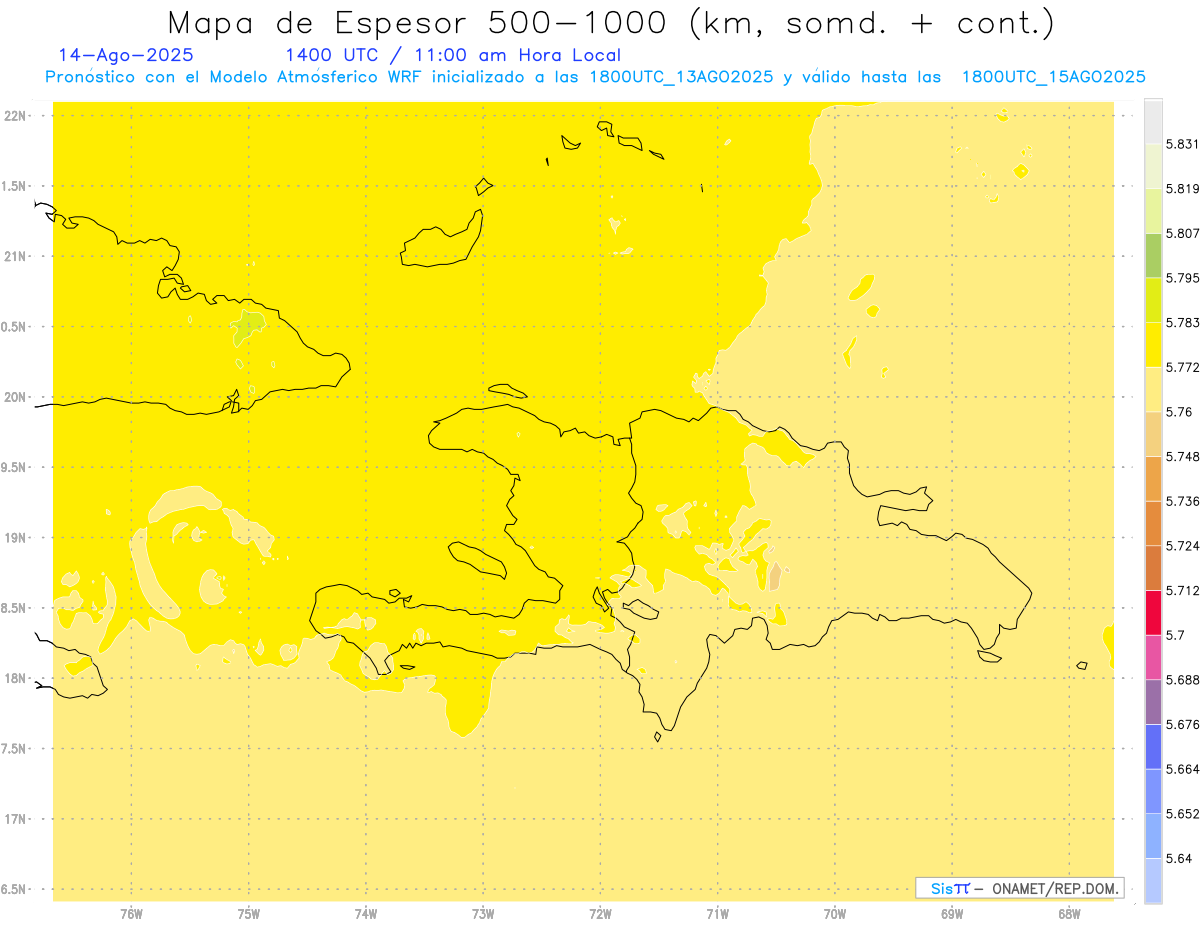This screenshot has height=927, width=1200.
Task: Select the legend value "5.772"
Action: click(1182, 367)
